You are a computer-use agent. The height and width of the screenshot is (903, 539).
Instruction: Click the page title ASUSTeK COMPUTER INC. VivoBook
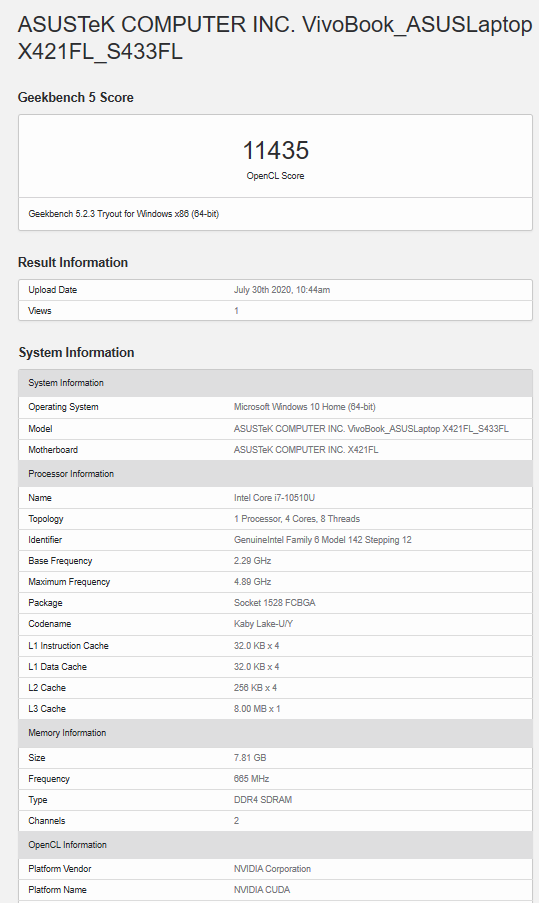275,37
